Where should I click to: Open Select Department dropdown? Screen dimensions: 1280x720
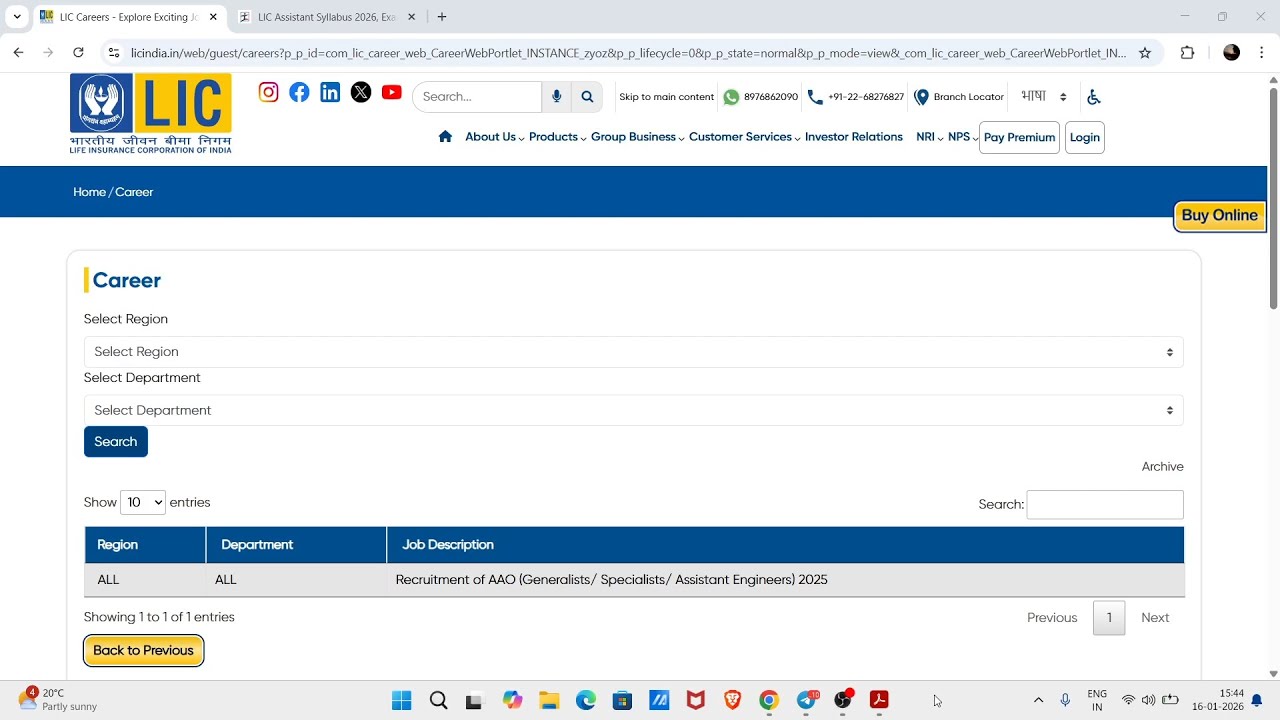point(633,410)
